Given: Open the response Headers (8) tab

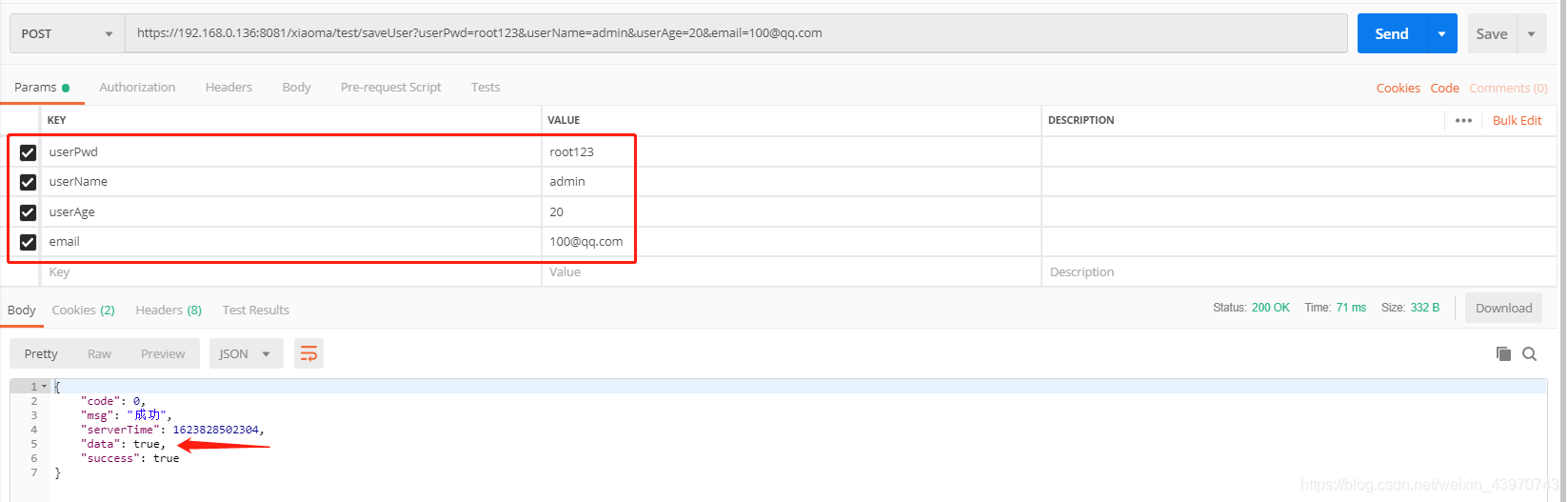Looking at the screenshot, I should (x=169, y=310).
